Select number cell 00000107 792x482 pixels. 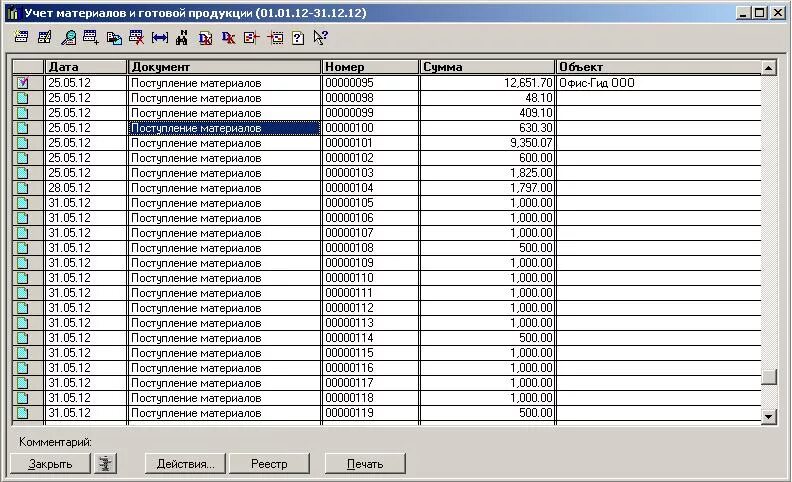371,232
